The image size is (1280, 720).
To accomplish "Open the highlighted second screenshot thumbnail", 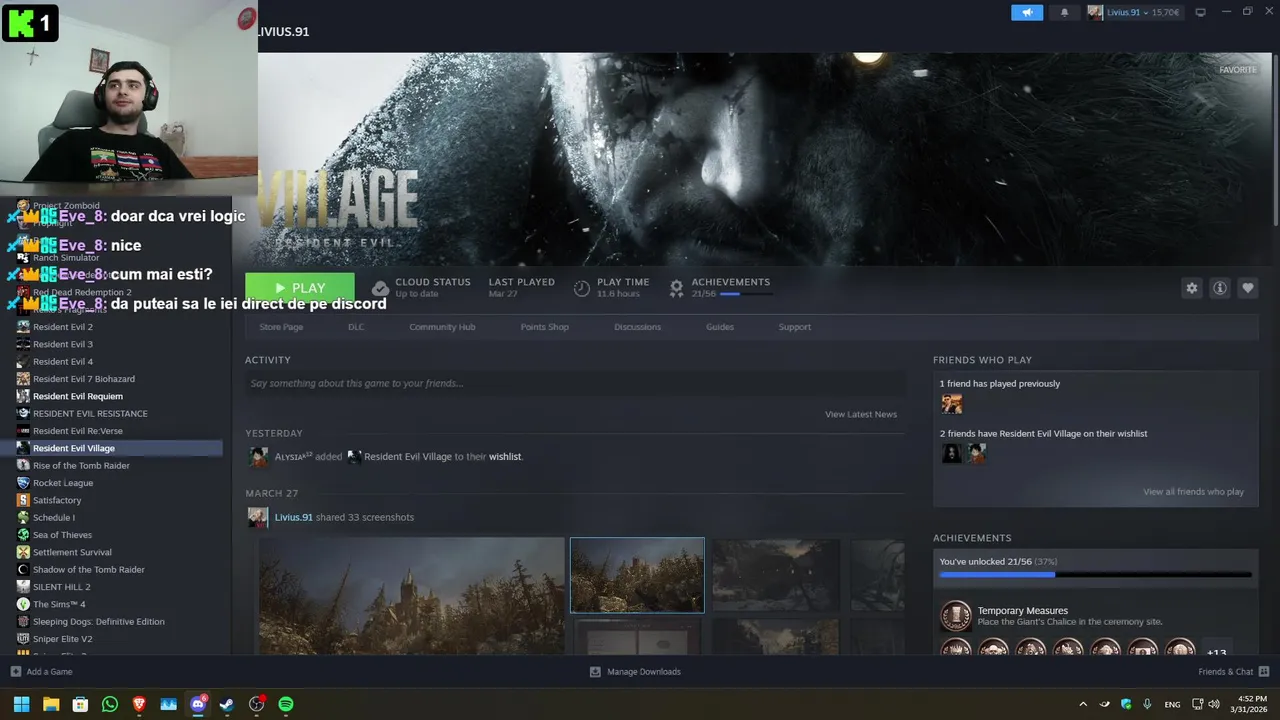I will click(637, 575).
